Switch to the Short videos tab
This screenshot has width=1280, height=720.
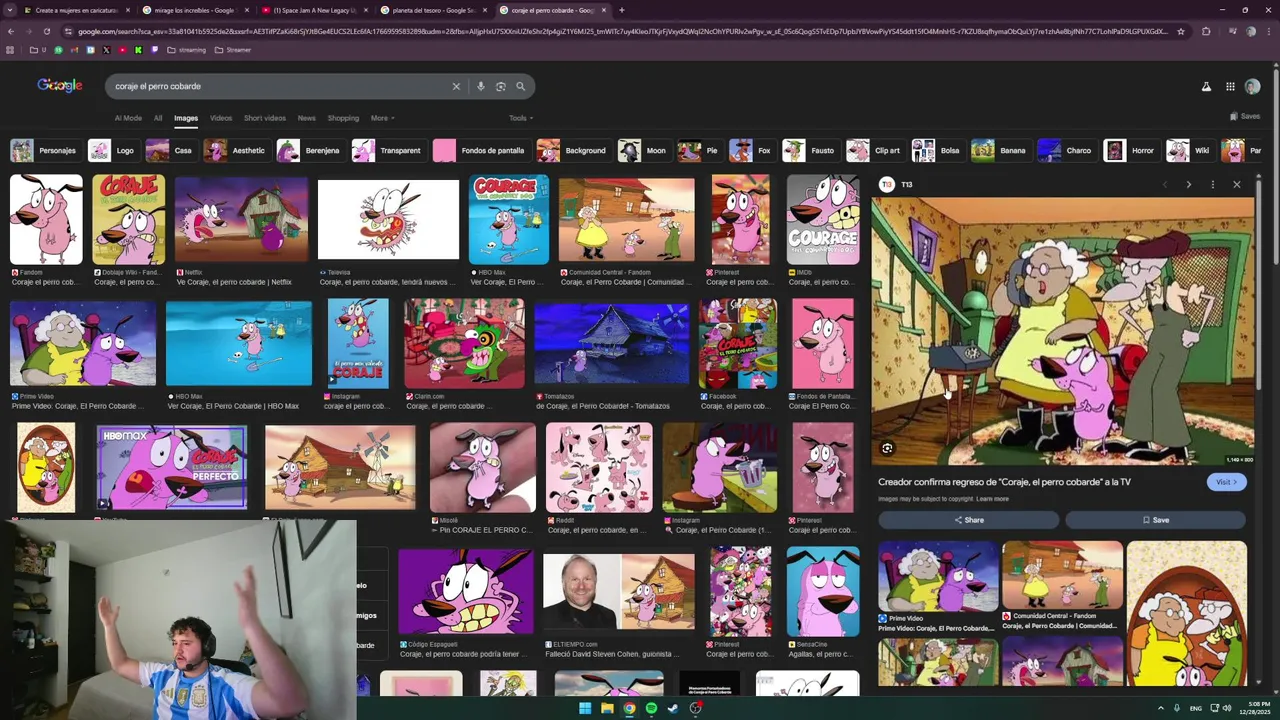click(x=265, y=118)
